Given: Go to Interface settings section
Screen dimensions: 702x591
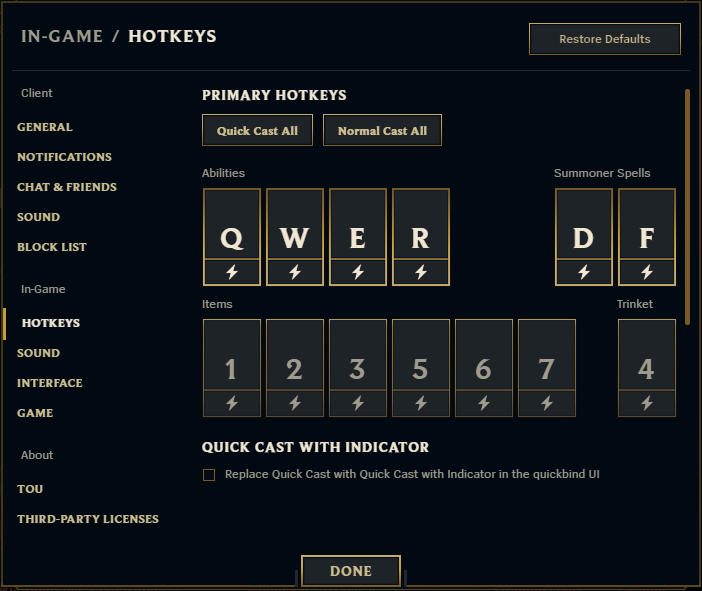Looking at the screenshot, I should [x=50, y=383].
